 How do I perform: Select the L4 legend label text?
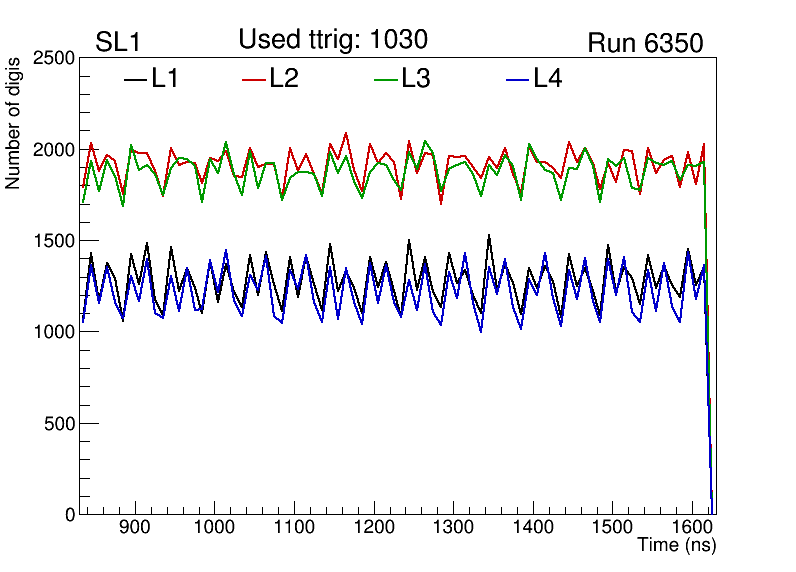pos(547,79)
